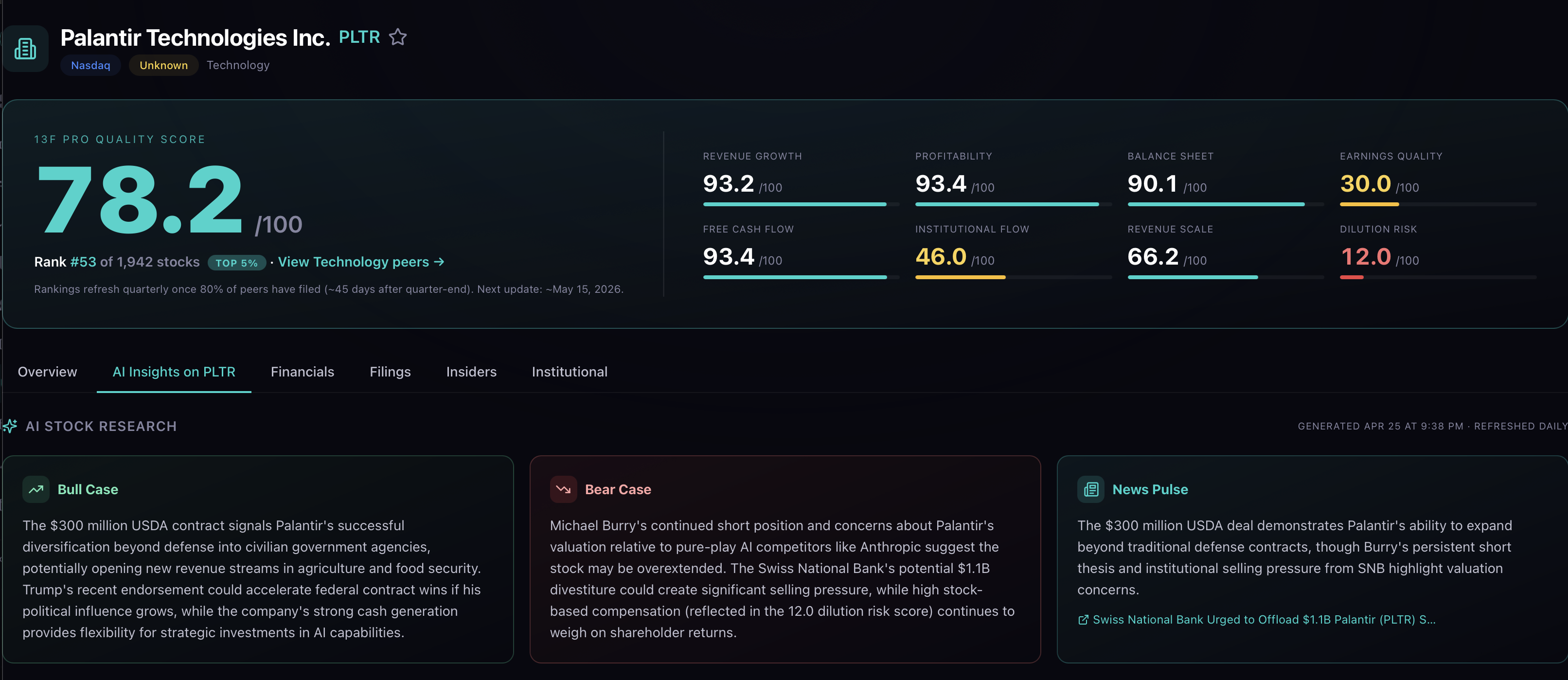Click the 78.2 quality score value
Screen dimensions: 1568x680
(x=140, y=200)
